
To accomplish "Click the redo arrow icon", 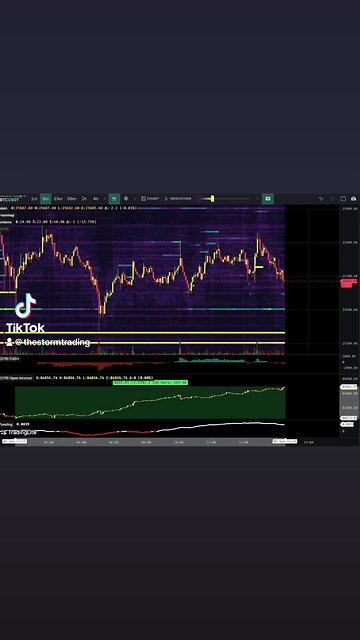I will (332, 199).
